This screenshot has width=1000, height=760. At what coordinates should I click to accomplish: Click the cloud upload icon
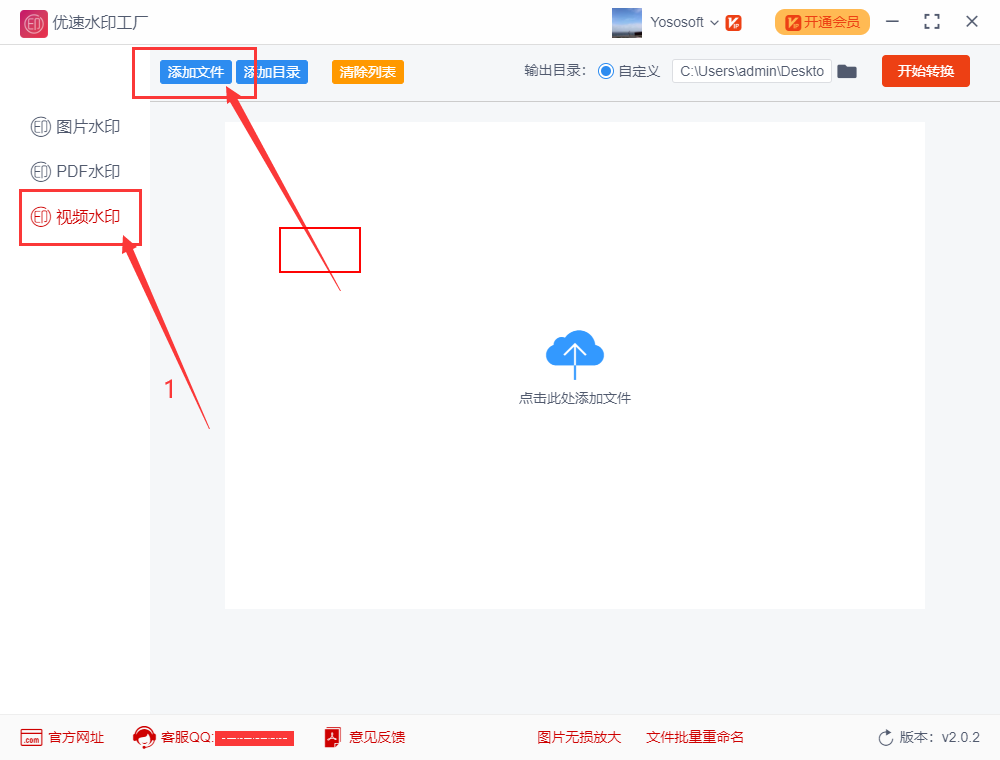click(574, 352)
